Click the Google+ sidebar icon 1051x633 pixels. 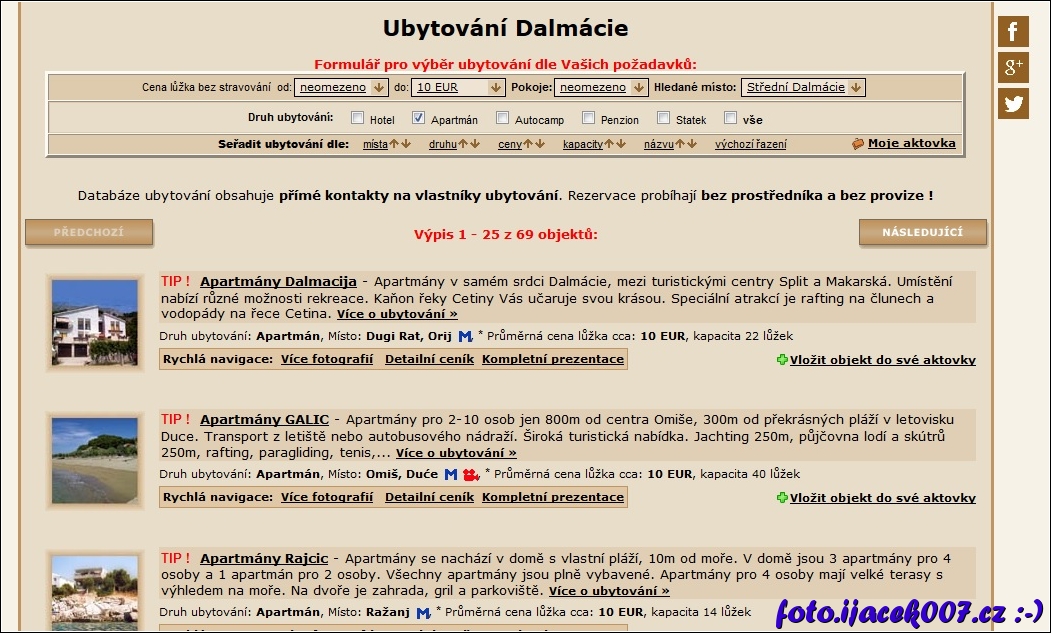[1013, 68]
